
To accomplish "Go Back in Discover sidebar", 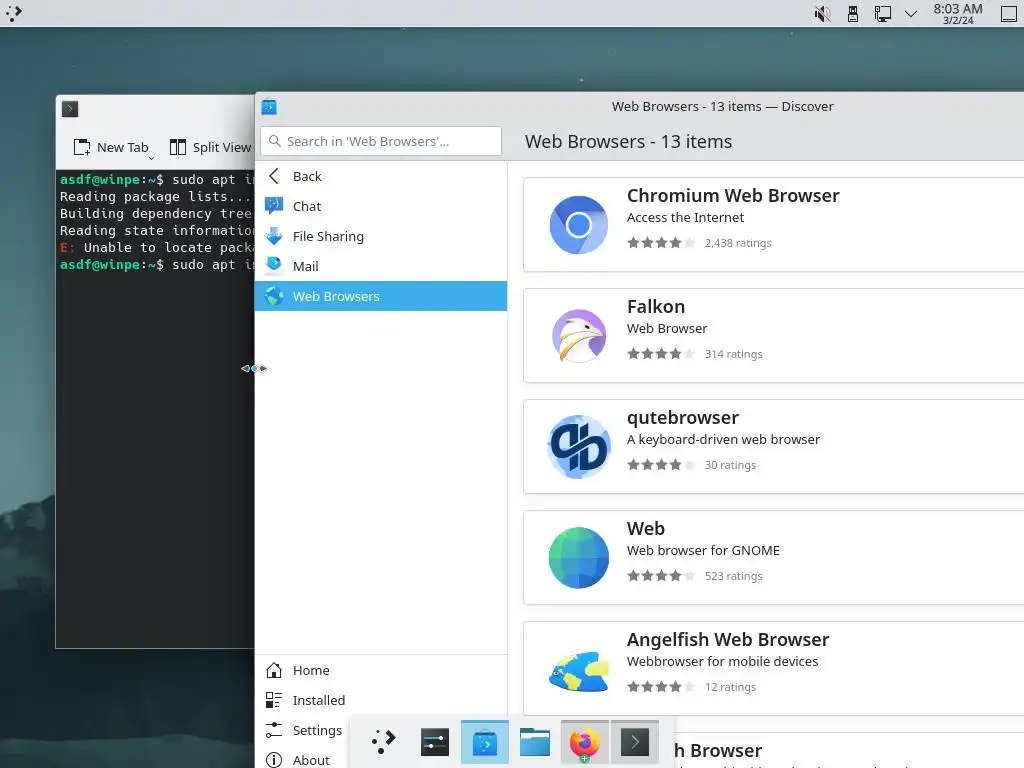I will (381, 176).
